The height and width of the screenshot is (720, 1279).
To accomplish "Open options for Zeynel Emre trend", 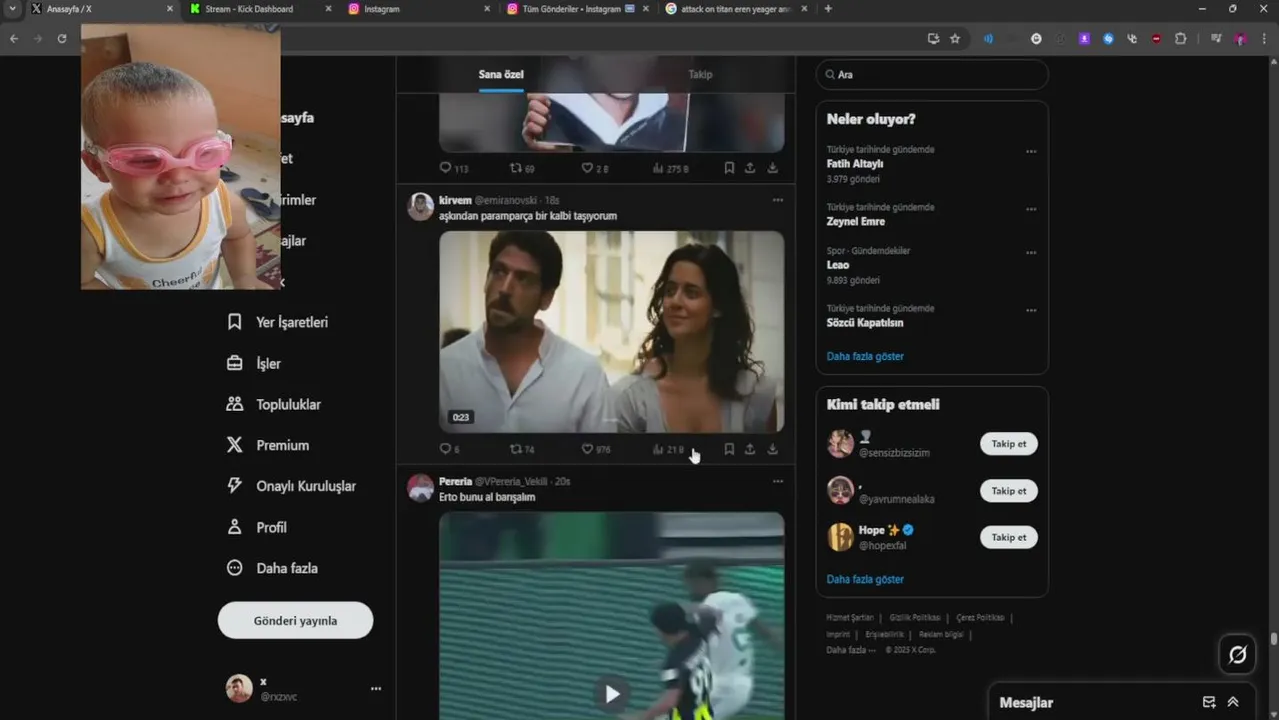I will [1031, 210].
